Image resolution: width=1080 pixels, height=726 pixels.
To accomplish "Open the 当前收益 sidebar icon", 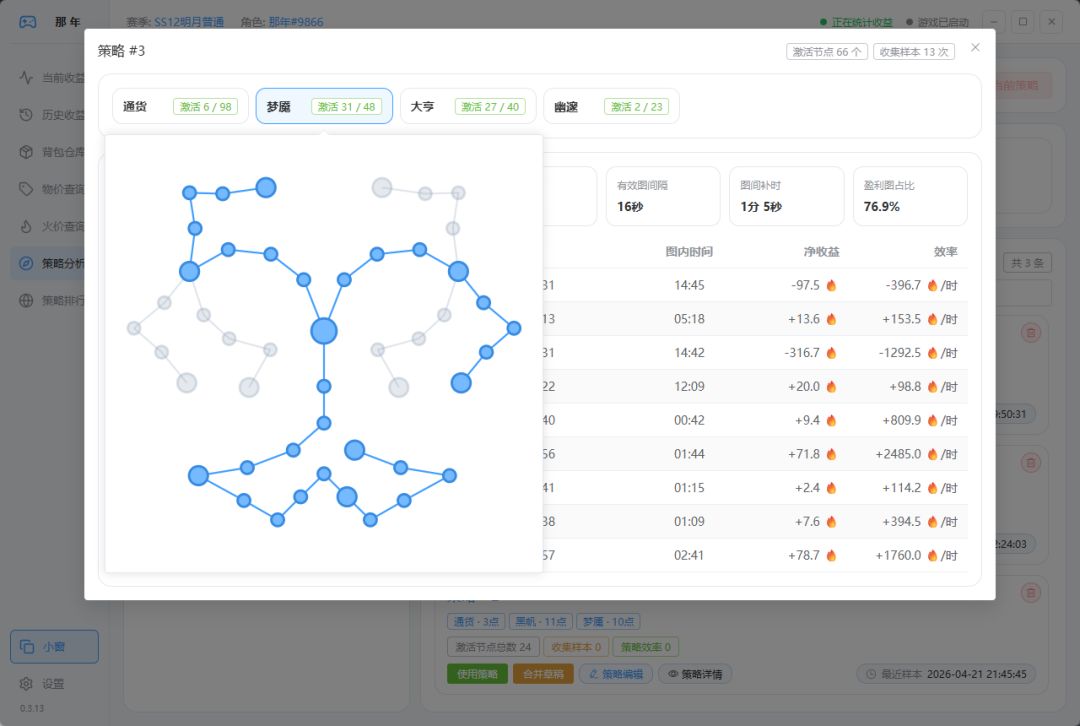I will [27, 77].
